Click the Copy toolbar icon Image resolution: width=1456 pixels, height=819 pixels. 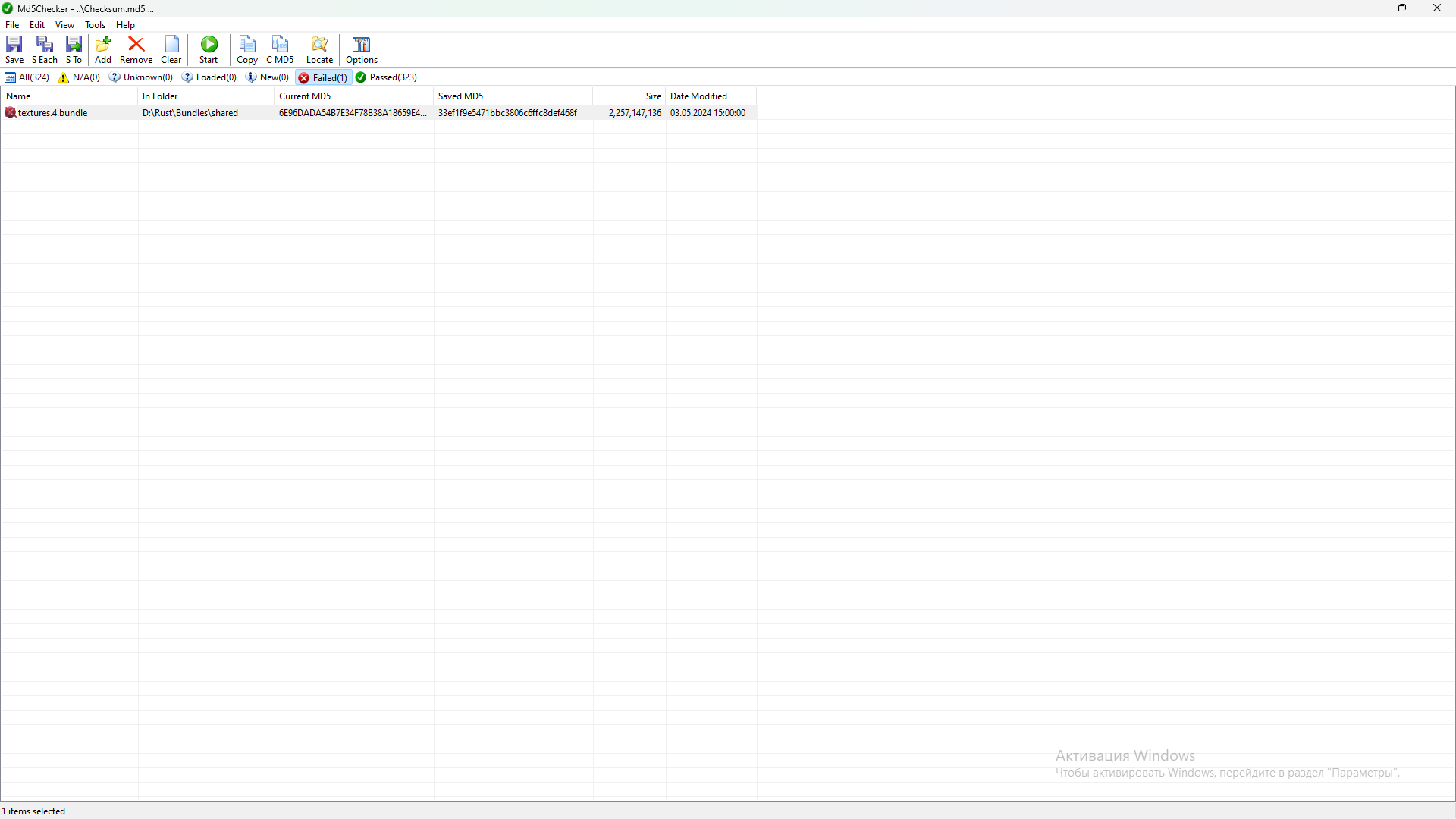click(247, 49)
